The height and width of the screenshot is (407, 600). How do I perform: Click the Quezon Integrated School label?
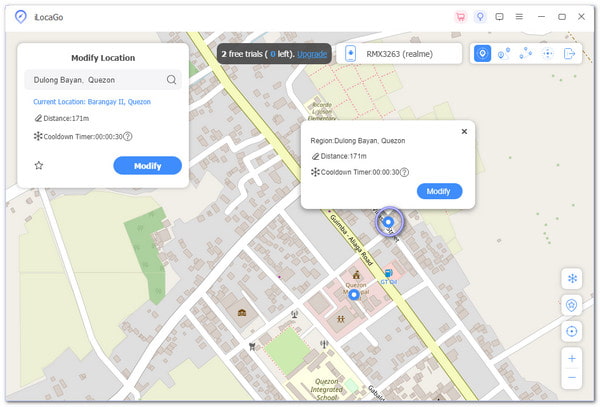pyautogui.click(x=327, y=389)
